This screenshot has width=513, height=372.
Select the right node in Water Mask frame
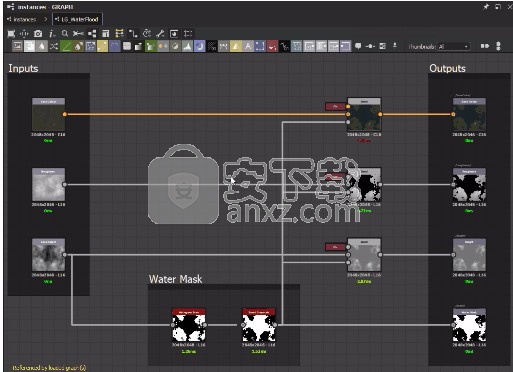coord(259,325)
